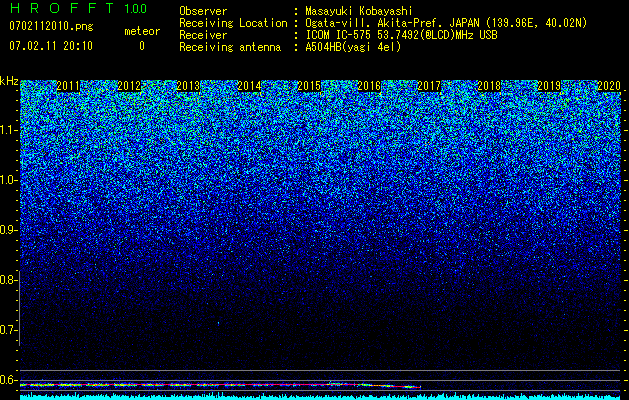The height and width of the screenshot is (400, 629).
Task: Click the 2018 time marker
Action: click(489, 86)
